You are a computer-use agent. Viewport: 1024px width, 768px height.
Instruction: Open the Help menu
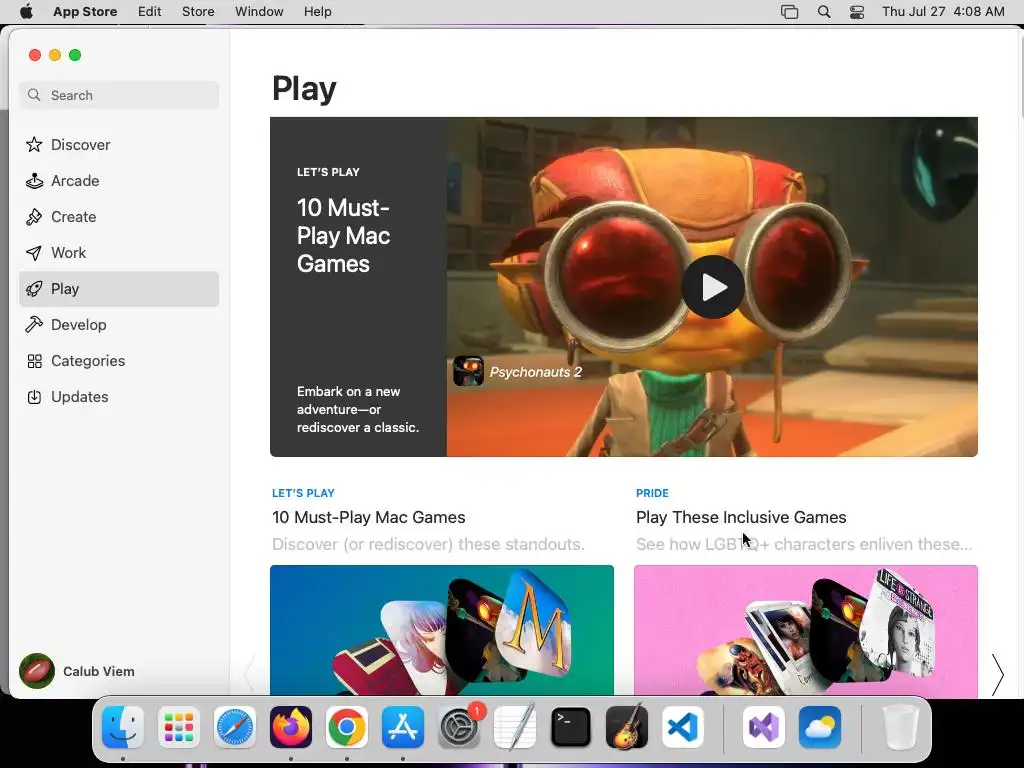[x=317, y=12]
